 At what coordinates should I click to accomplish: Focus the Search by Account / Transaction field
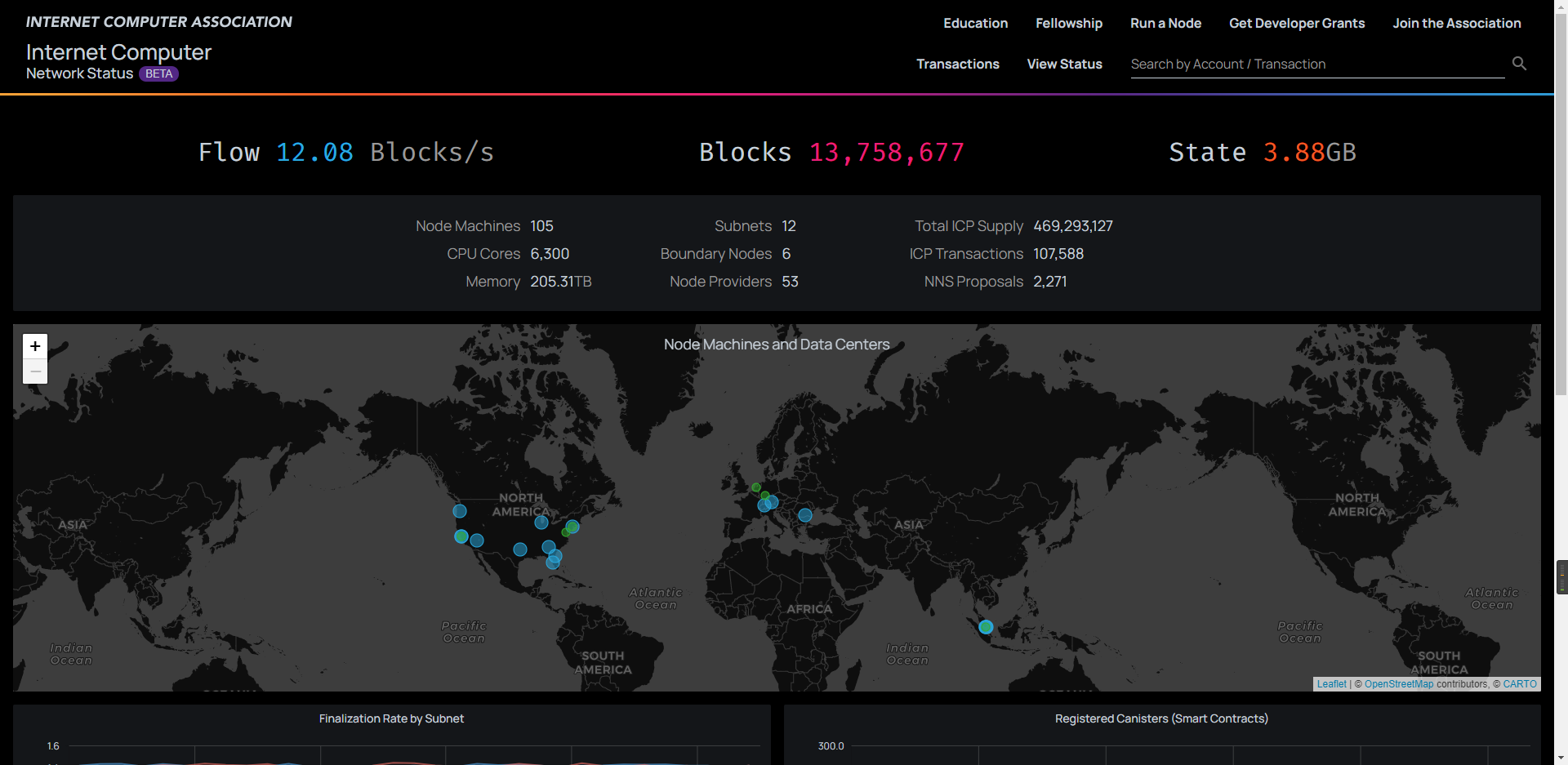click(1317, 64)
